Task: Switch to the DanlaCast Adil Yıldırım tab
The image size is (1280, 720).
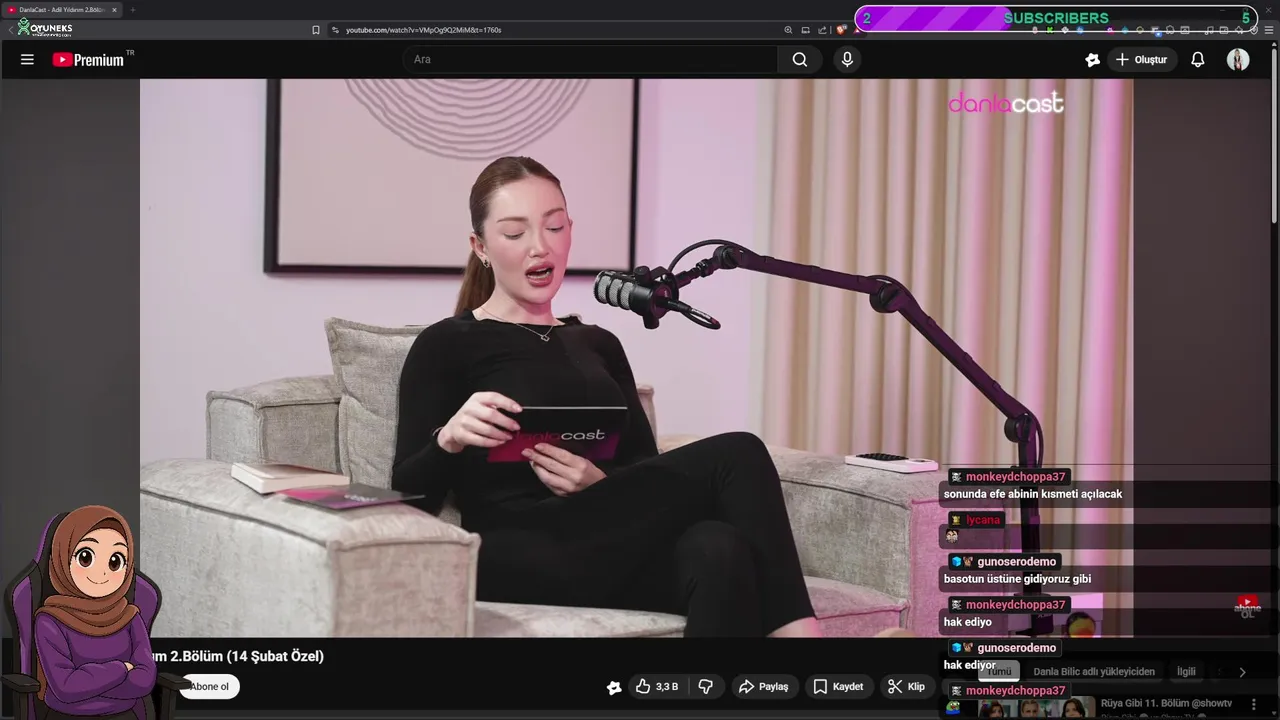Action: 60,10
